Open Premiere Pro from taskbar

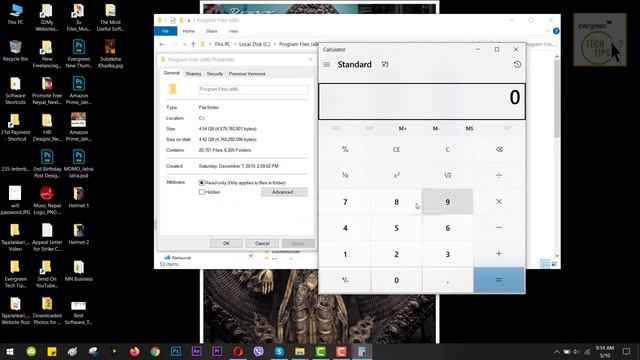[217, 351]
